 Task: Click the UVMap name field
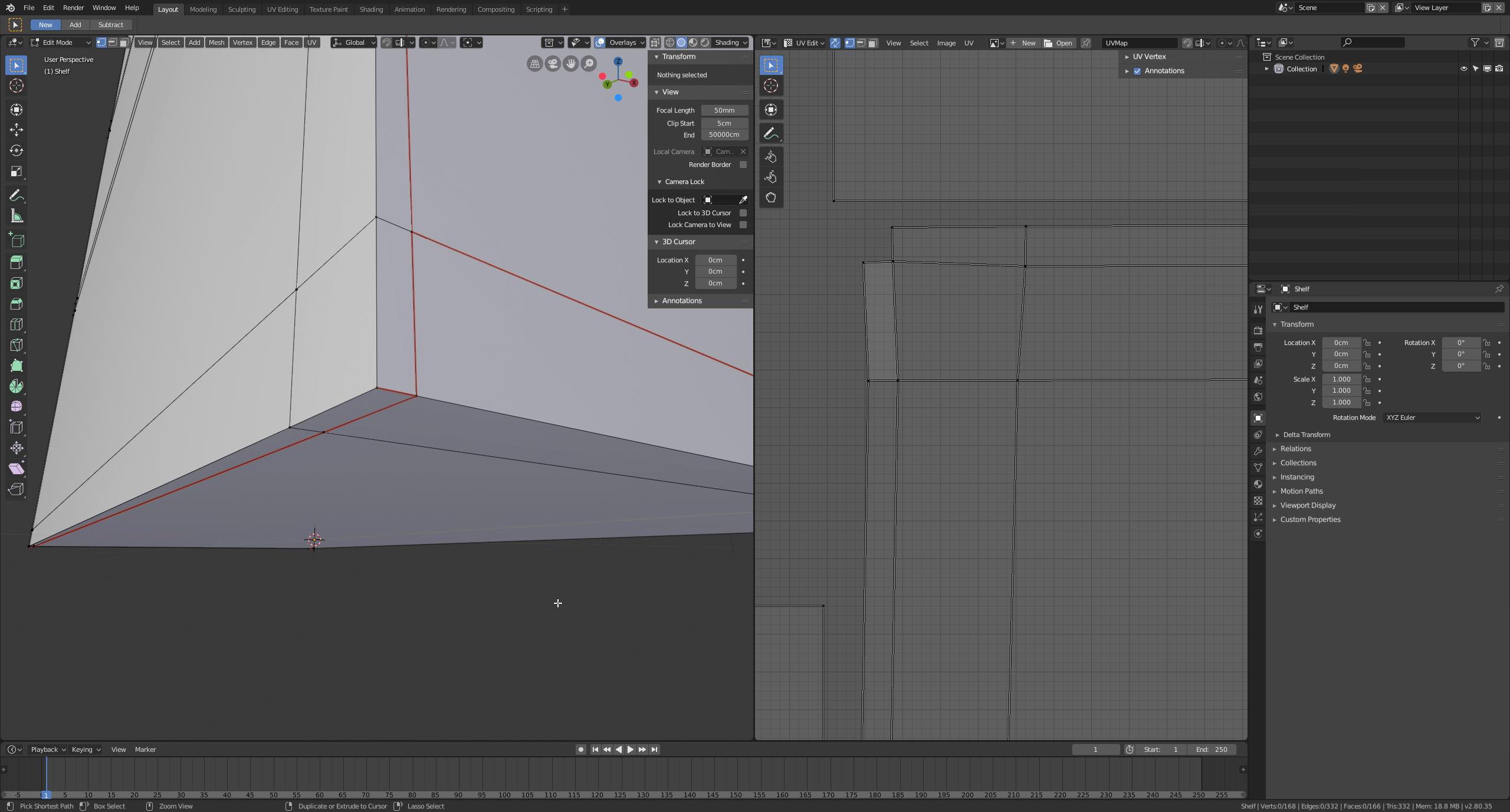click(x=1139, y=43)
